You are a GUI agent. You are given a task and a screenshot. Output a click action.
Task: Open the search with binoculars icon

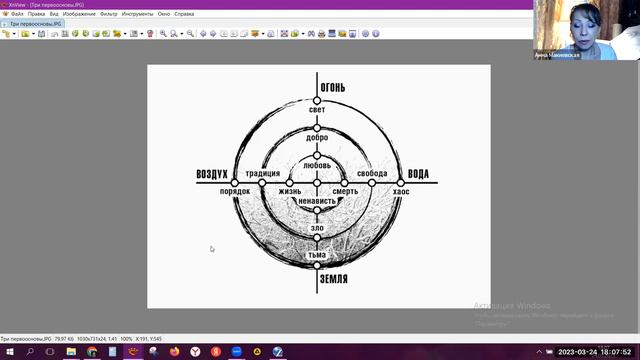point(311,34)
